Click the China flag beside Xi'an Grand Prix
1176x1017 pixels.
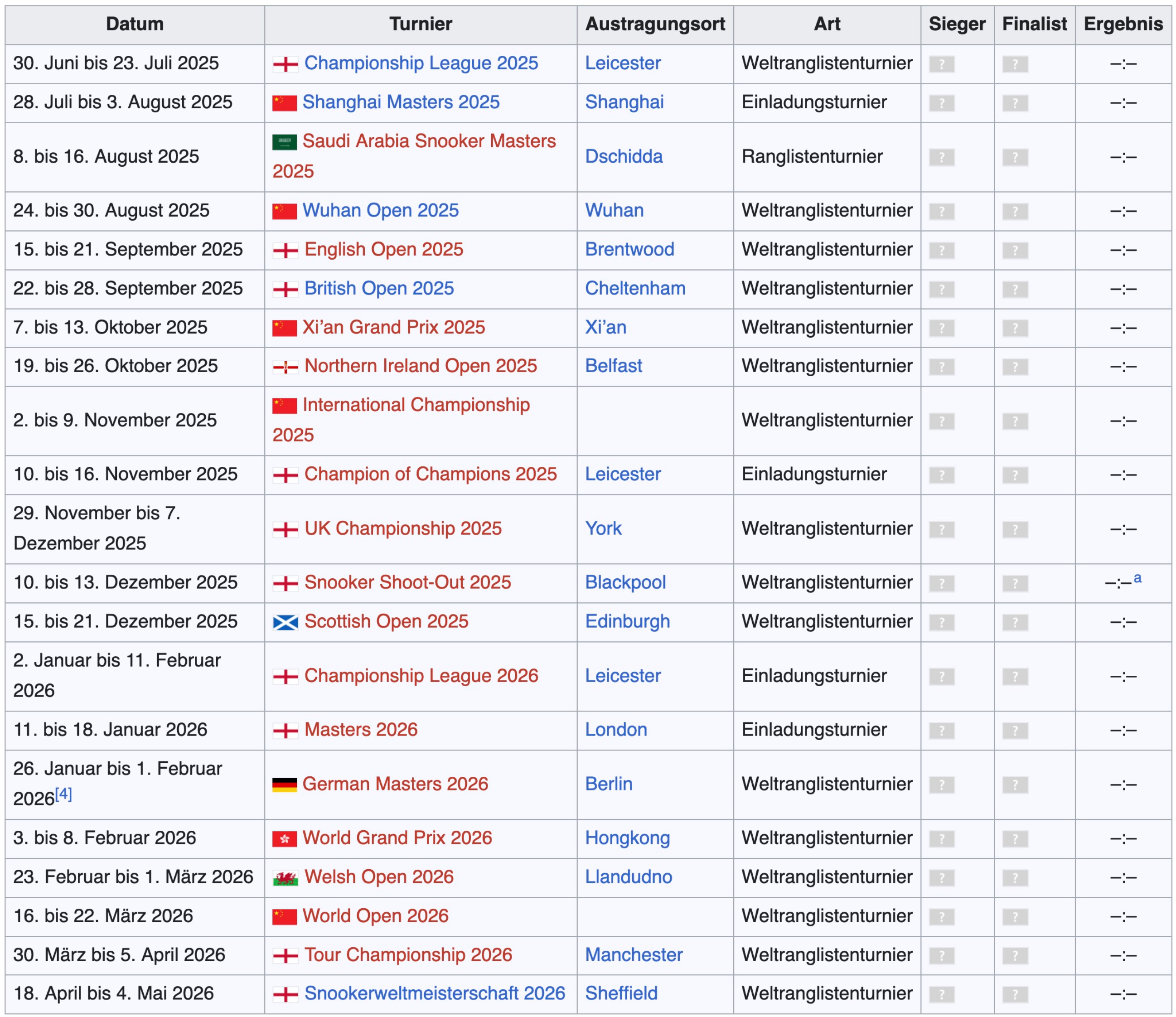pyautogui.click(x=284, y=328)
